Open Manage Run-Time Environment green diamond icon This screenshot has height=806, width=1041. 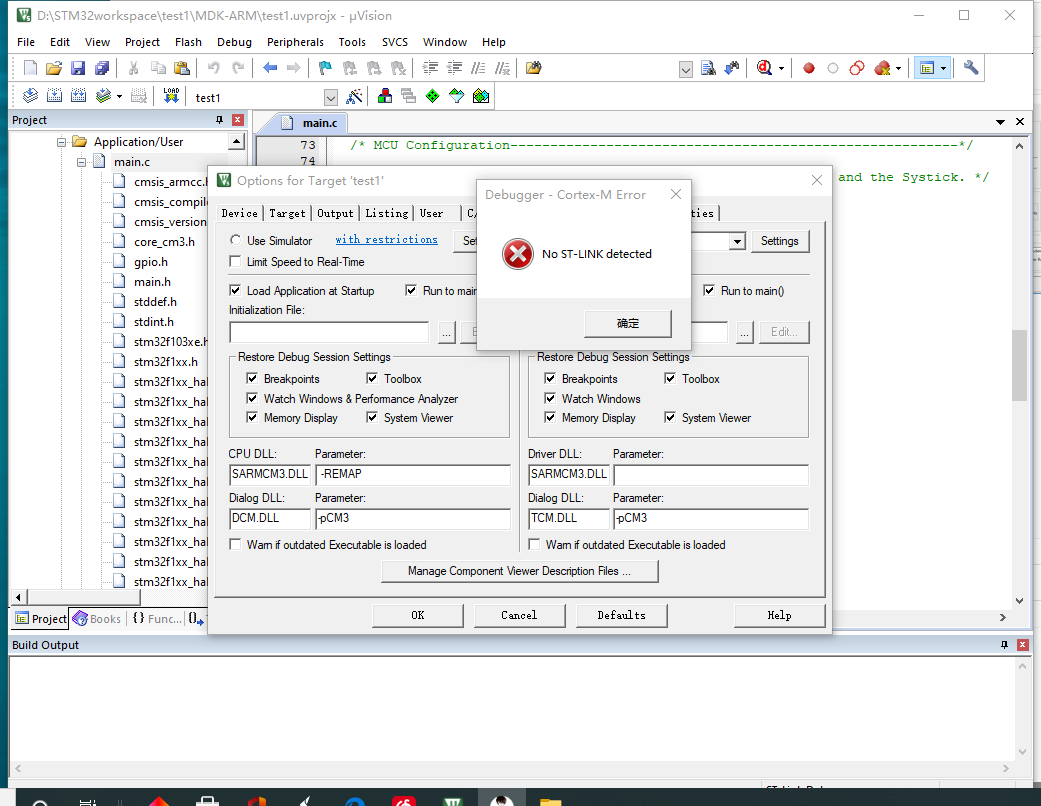(432, 96)
